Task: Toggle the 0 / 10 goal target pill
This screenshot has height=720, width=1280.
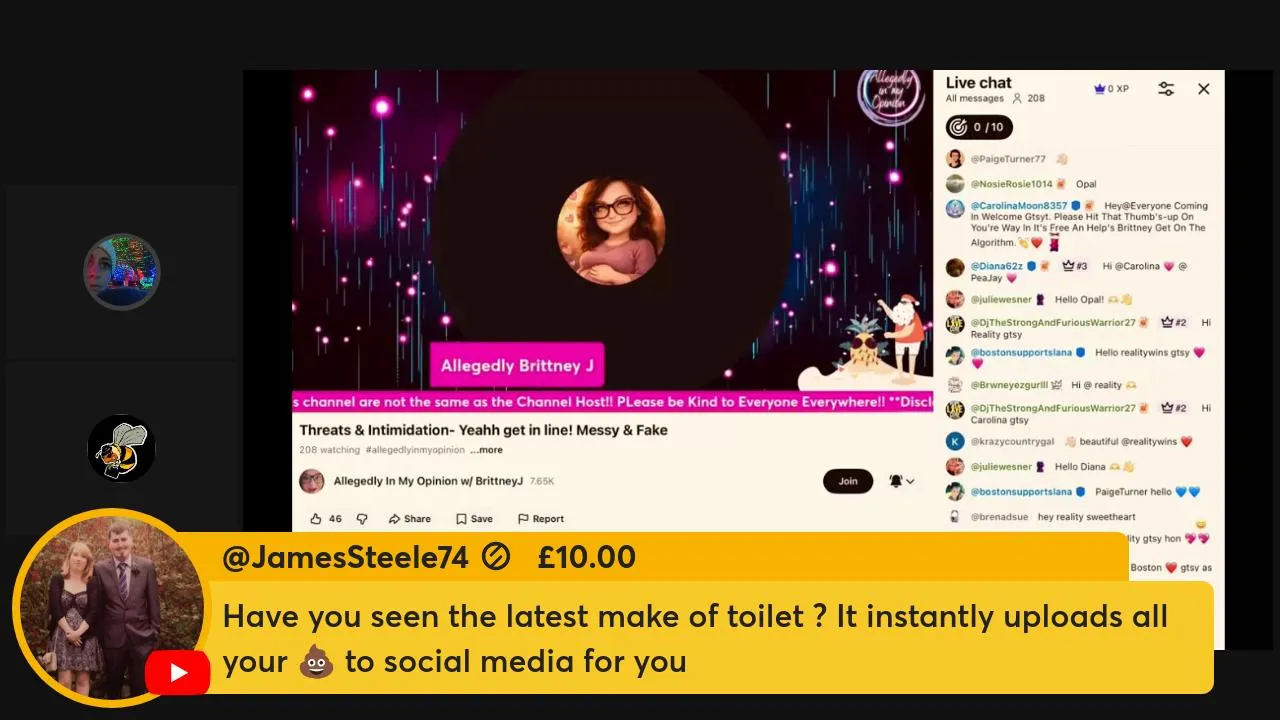Action: coord(979,127)
